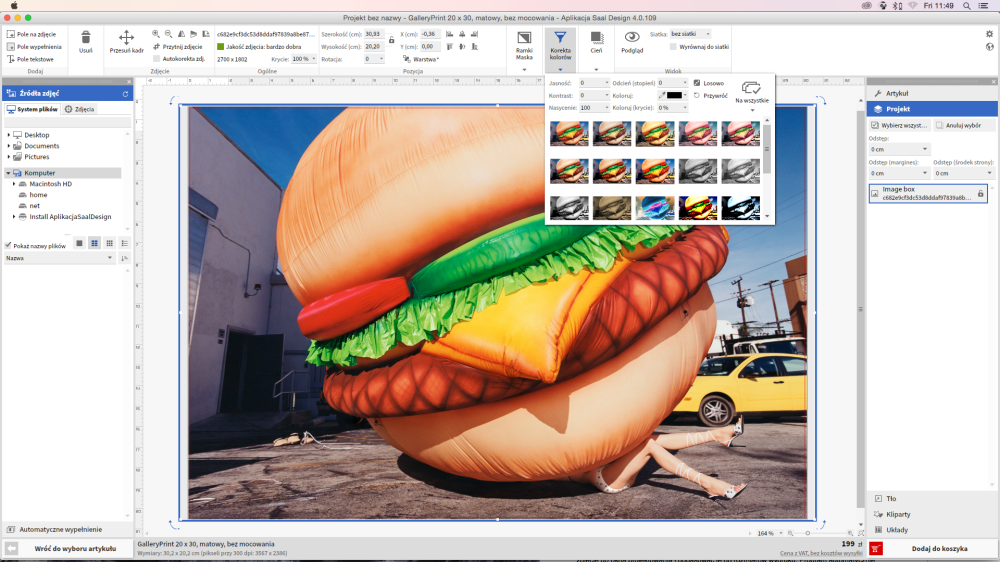The image size is (1000, 562).
Task: Add a Pole na zdjęcie photo field
Action: click(x=31, y=34)
